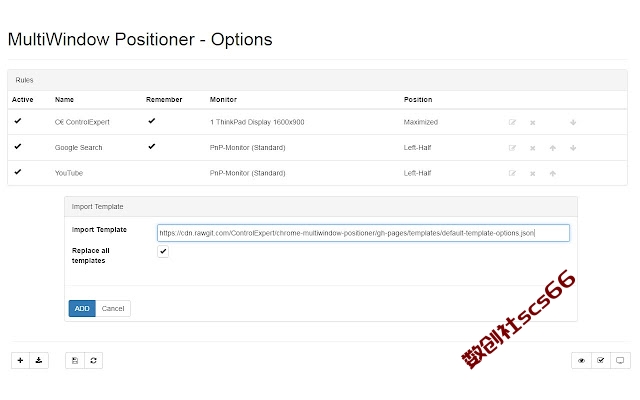640x400 pixels.
Task: Click the add rule plus icon
Action: click(20, 360)
